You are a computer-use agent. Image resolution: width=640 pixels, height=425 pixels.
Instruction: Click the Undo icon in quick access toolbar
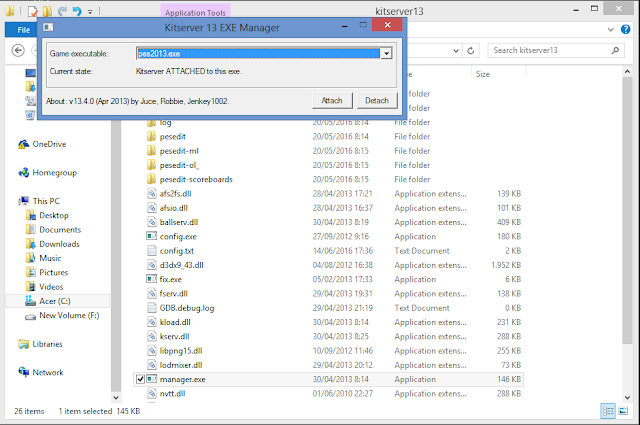[x=76, y=11]
